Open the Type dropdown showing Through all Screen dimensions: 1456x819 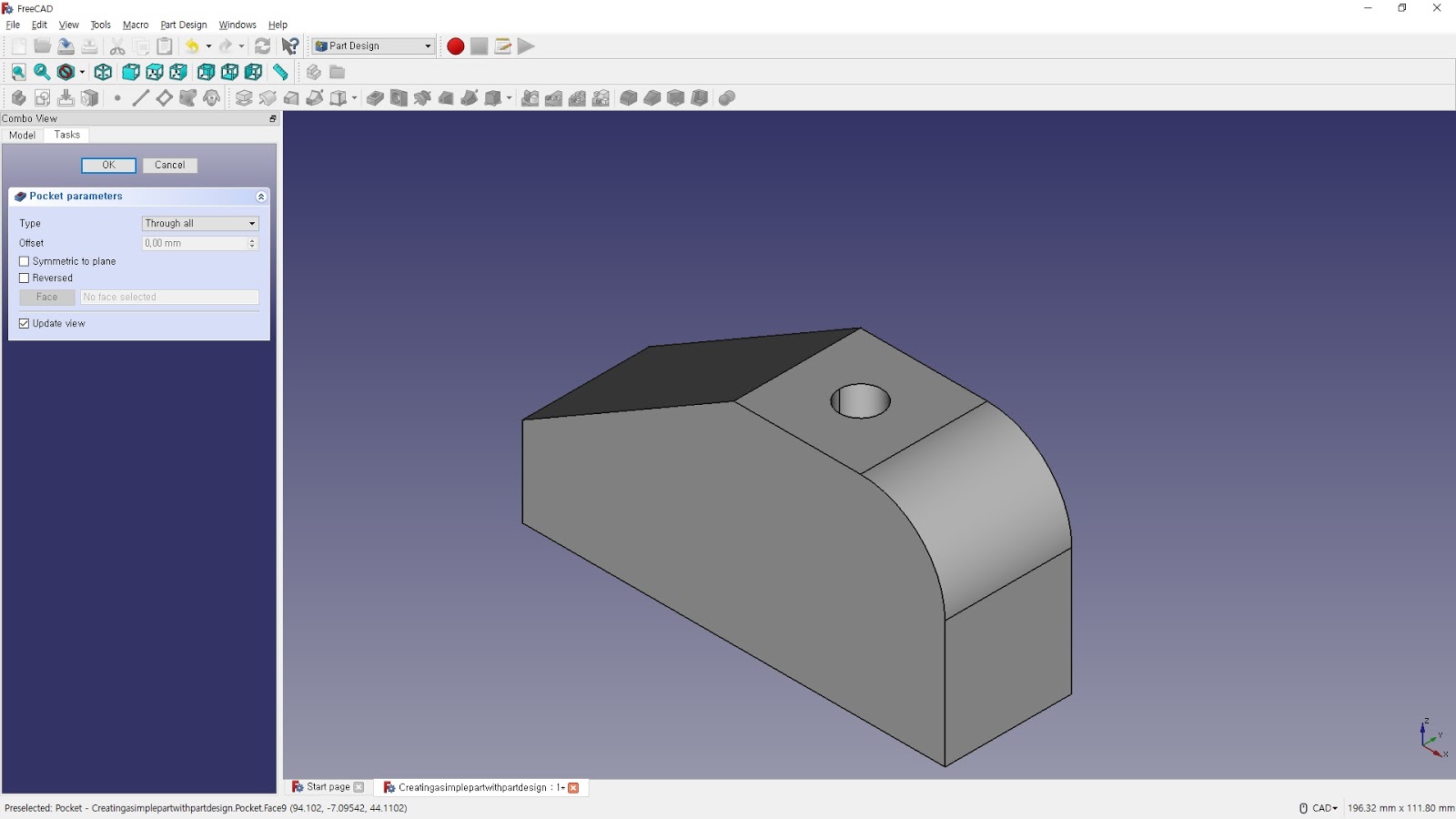[199, 223]
